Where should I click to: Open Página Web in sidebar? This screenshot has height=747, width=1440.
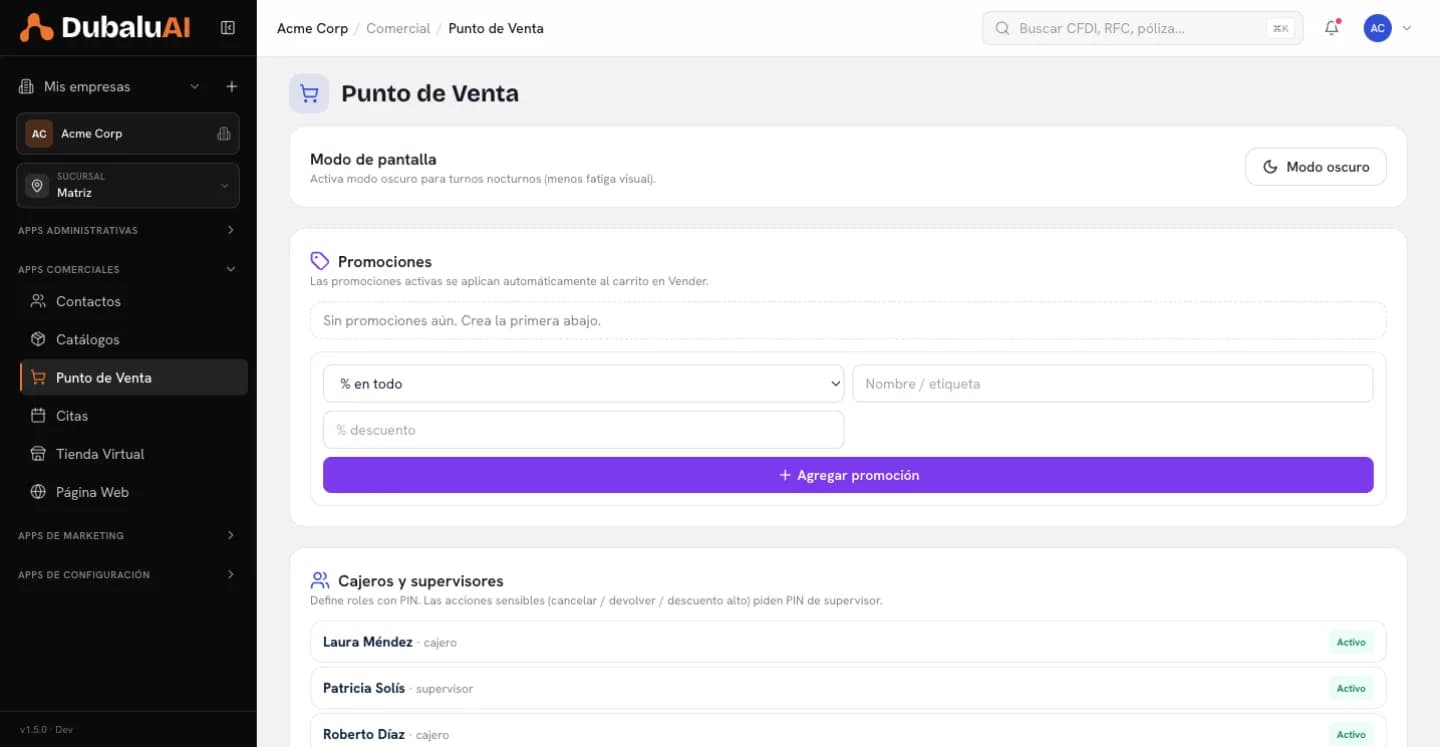point(134,492)
